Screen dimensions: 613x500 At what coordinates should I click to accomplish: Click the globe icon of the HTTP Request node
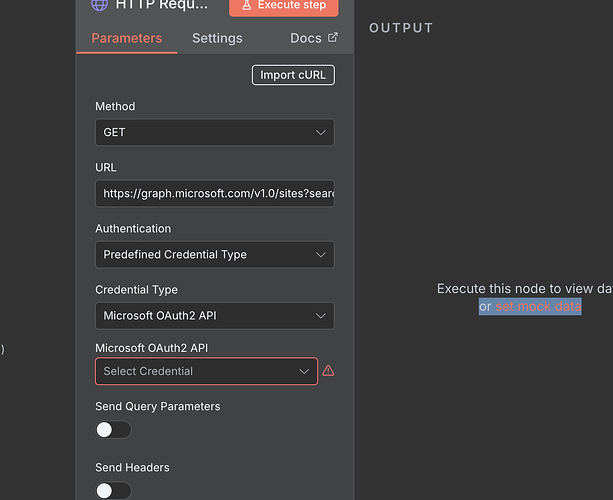click(x=100, y=5)
